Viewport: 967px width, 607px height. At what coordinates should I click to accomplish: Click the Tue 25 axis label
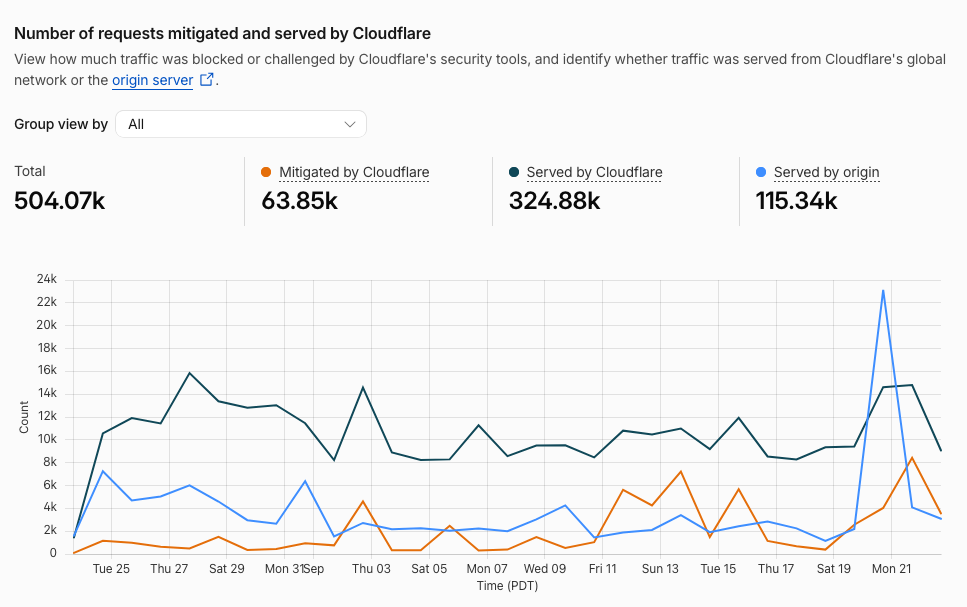pyautogui.click(x=111, y=569)
